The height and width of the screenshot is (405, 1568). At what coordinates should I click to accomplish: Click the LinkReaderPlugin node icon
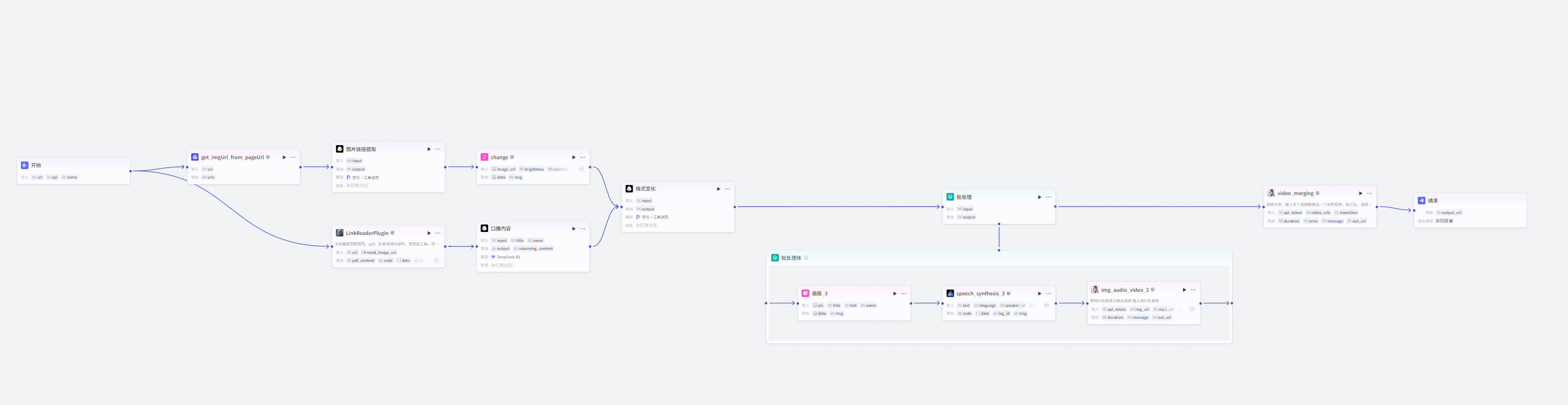coord(339,232)
